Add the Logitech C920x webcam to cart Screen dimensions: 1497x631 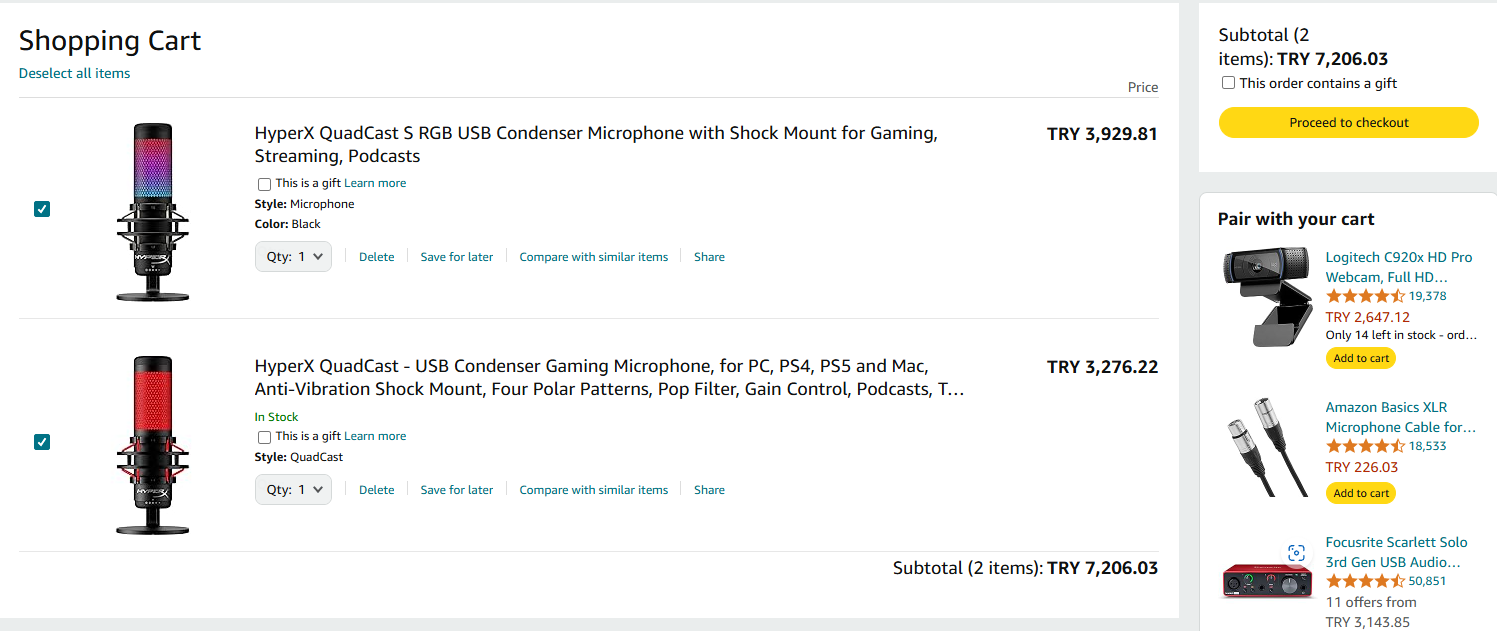[x=1361, y=358]
